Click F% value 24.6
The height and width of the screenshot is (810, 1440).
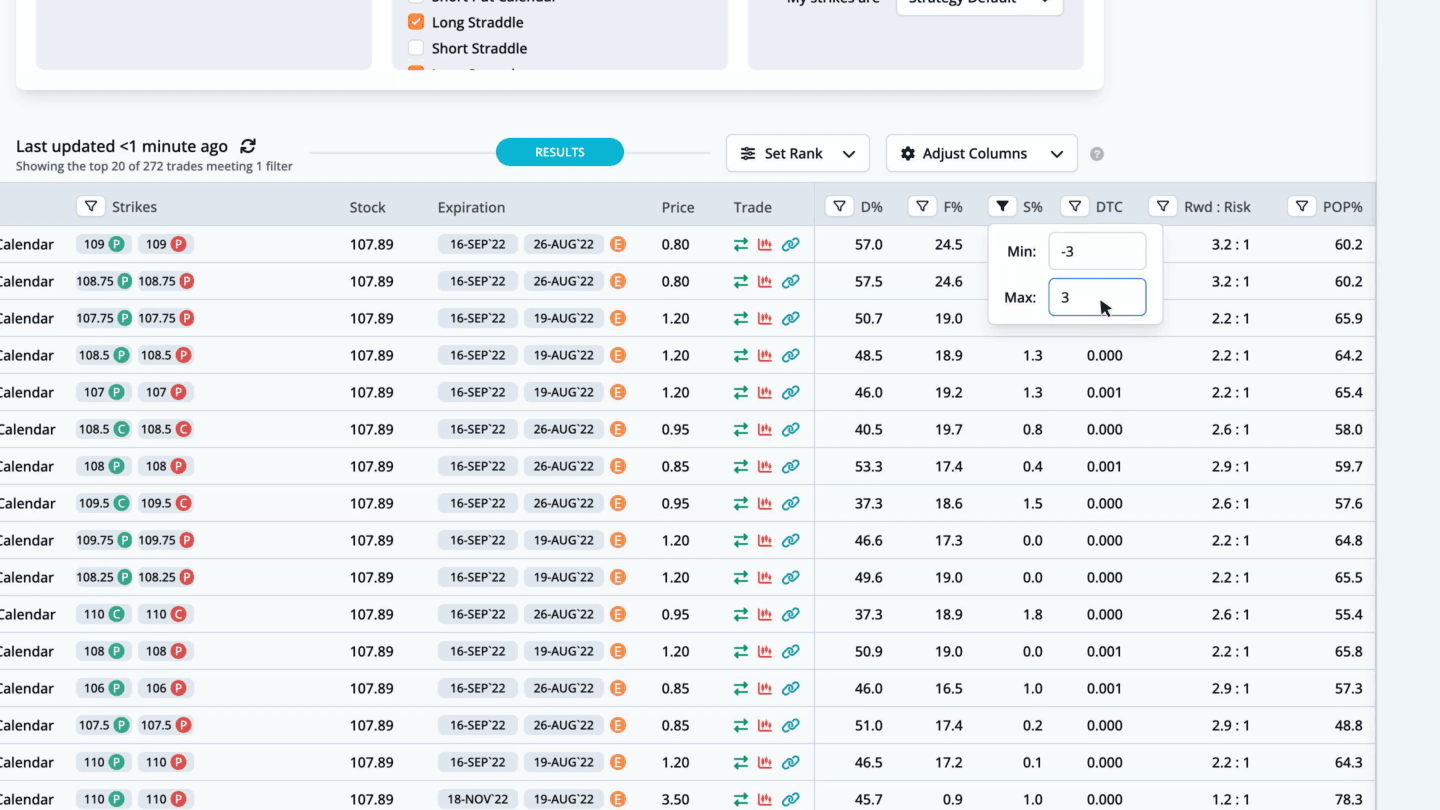pos(948,281)
